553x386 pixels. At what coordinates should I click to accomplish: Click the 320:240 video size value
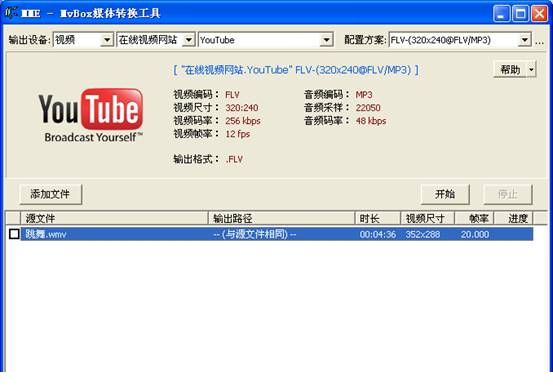pyautogui.click(x=242, y=108)
